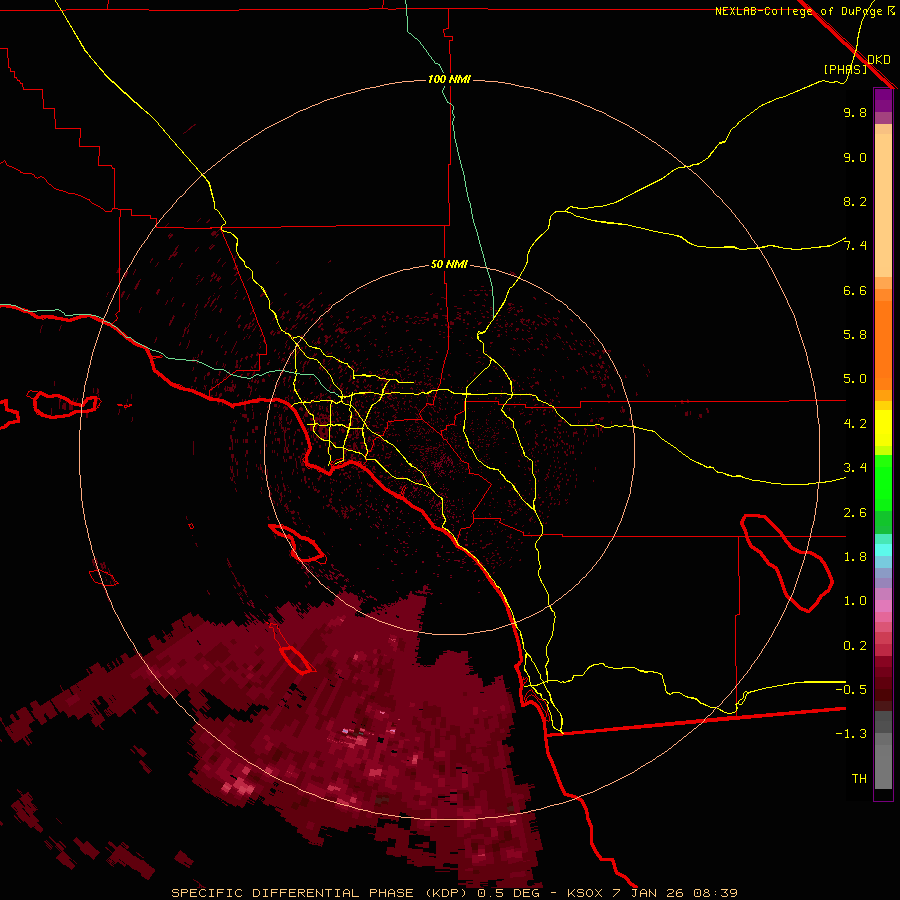The image size is (900, 900).
Task: Click the 100 NMI range ring label
Action: (x=449, y=79)
